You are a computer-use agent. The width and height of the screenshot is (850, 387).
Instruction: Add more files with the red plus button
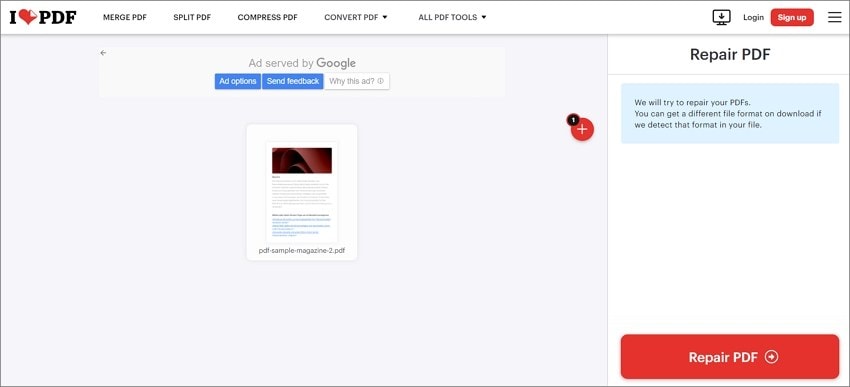582,130
